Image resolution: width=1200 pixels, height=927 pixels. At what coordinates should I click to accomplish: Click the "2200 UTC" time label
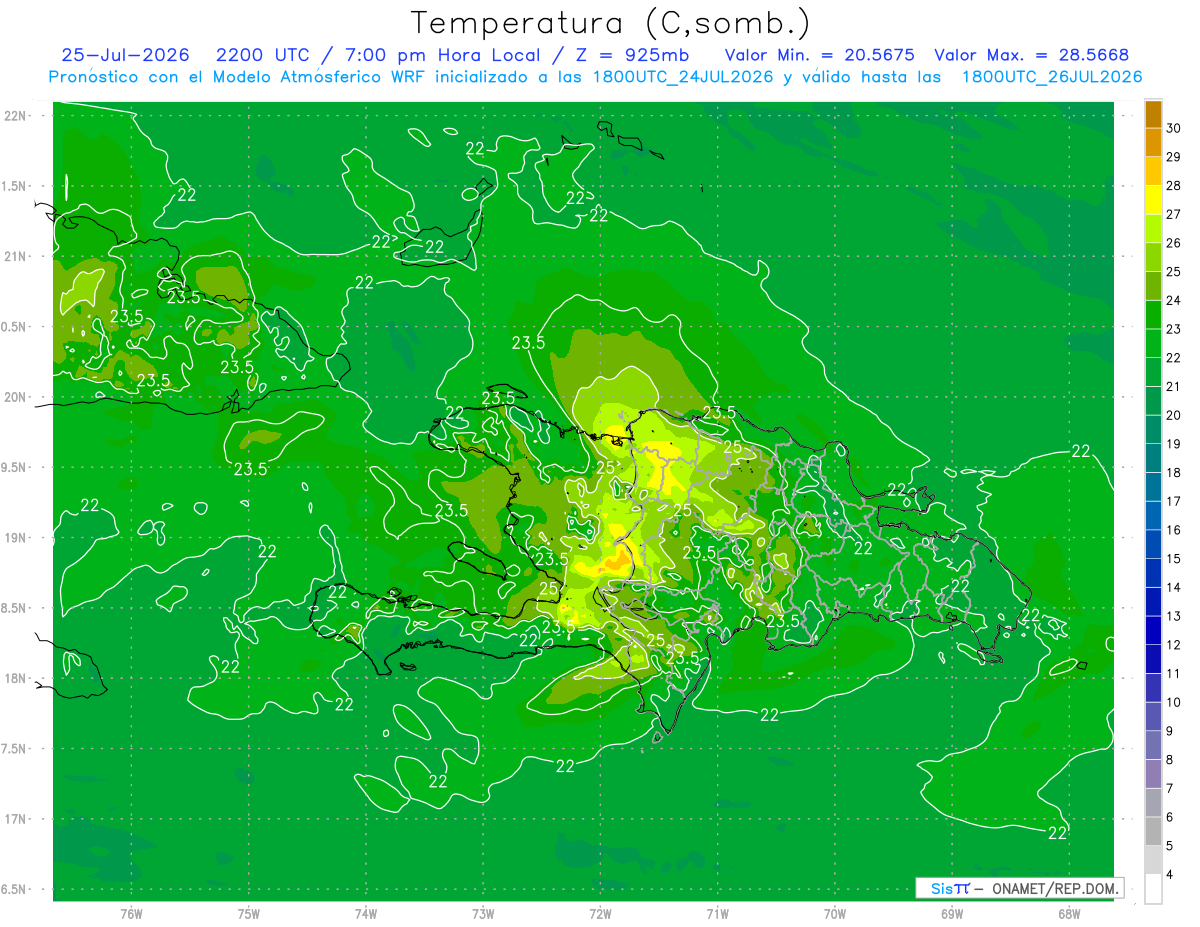click(x=262, y=55)
